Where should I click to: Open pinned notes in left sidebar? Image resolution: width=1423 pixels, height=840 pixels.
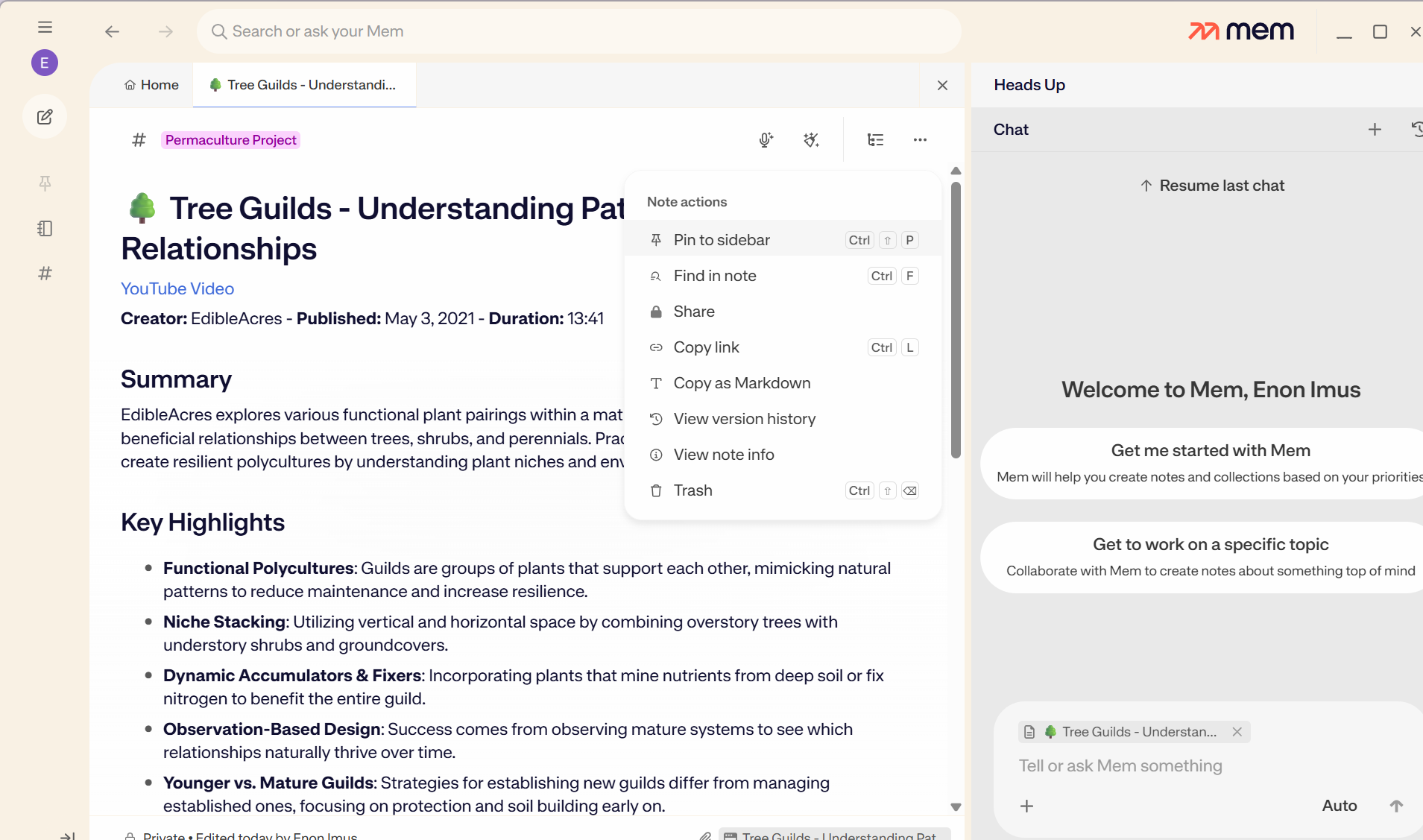[45, 183]
